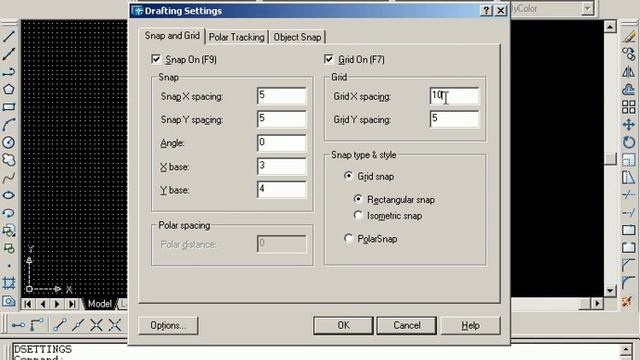
Task: Select the Scale modify tool
Action: pyautogui.click(x=629, y=160)
